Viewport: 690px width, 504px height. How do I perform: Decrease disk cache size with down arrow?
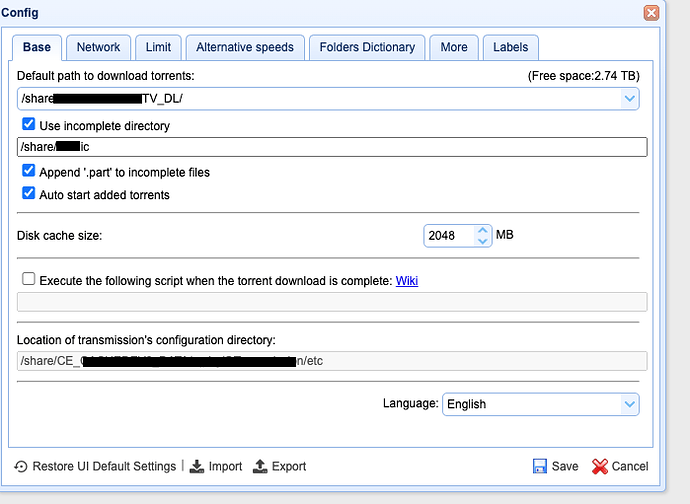483,241
